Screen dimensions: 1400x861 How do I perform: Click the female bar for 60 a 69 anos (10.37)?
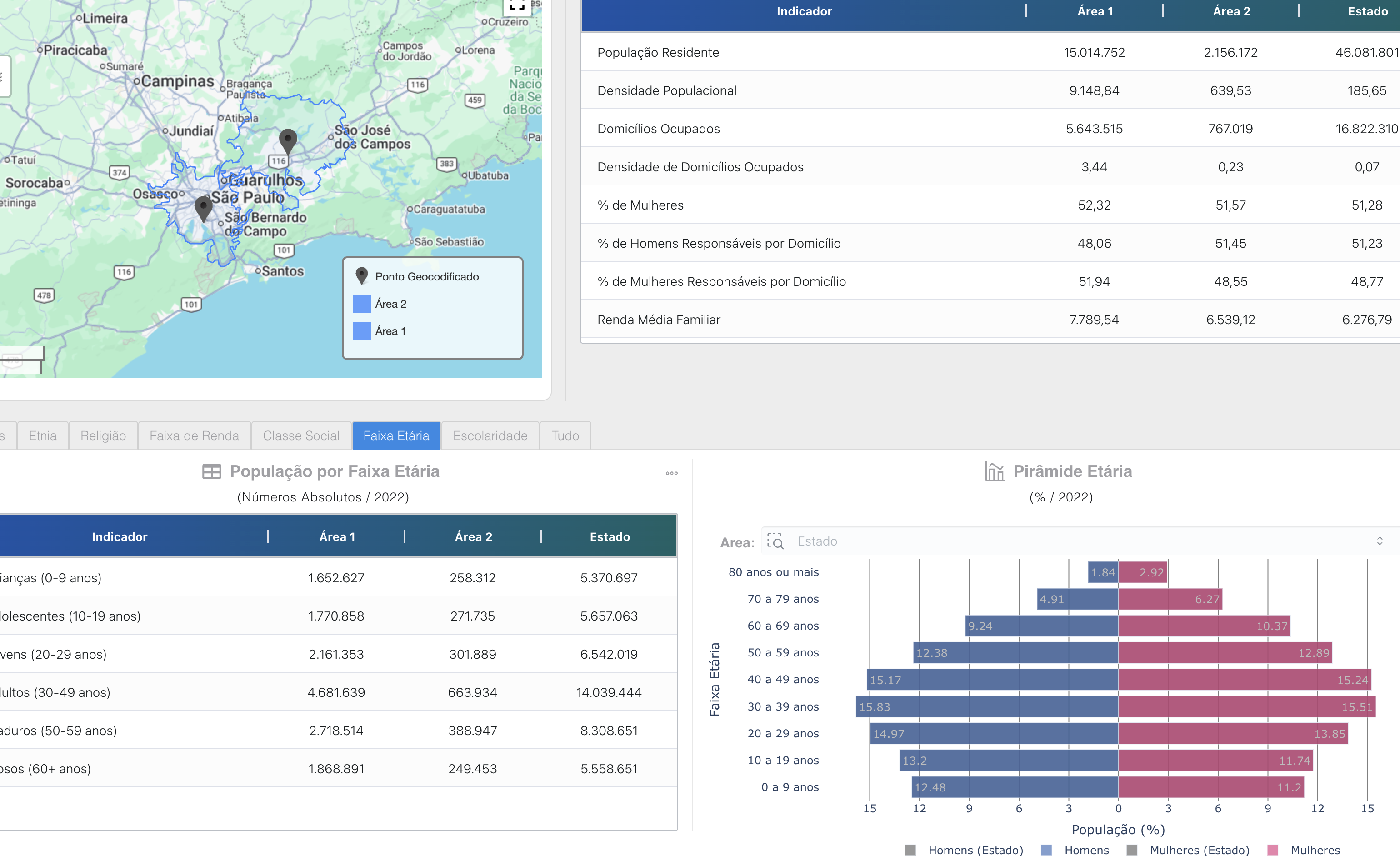(x=1204, y=626)
